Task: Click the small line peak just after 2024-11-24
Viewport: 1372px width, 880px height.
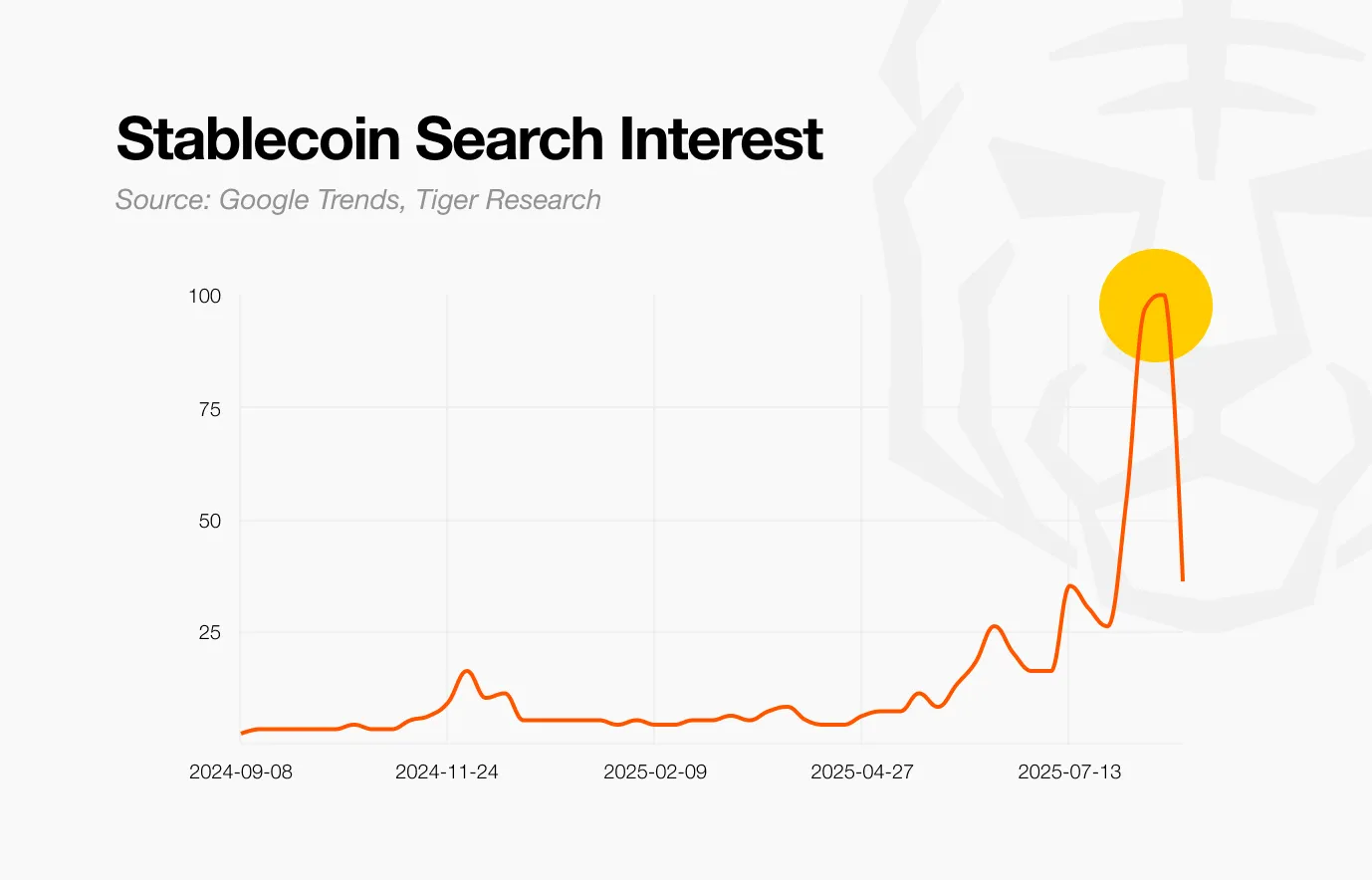Action: click(x=467, y=671)
